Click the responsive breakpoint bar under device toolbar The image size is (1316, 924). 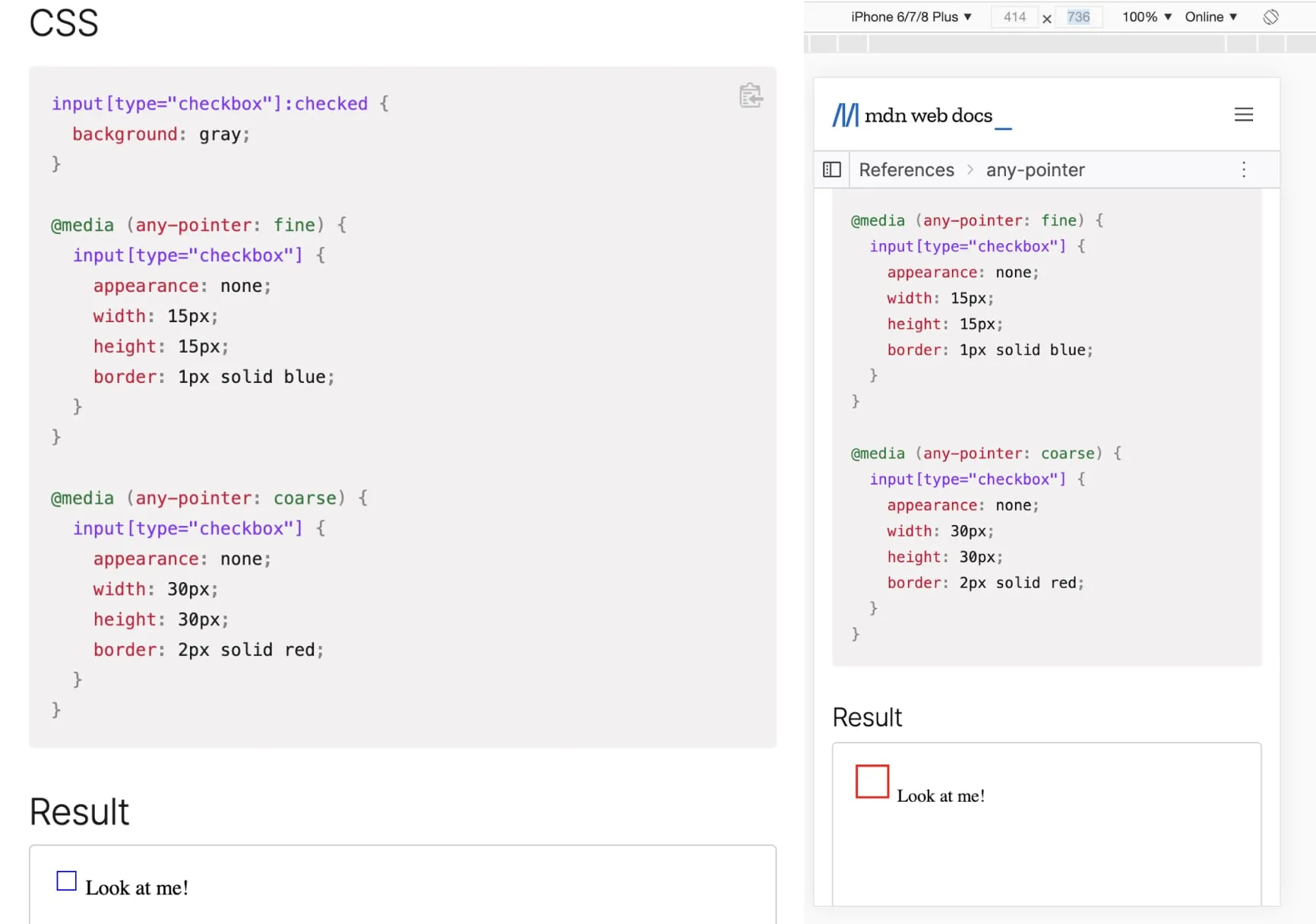click(1047, 43)
